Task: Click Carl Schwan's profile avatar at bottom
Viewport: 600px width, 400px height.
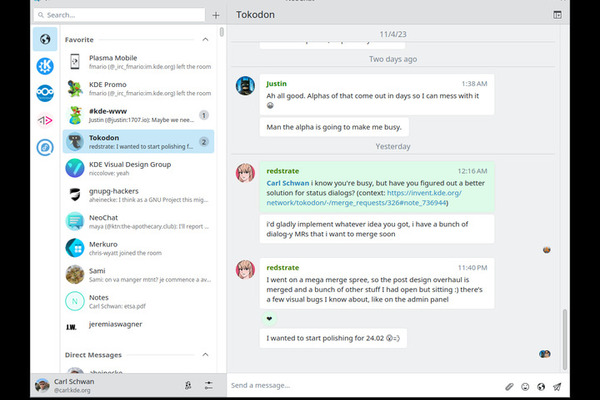Action: tap(42, 385)
